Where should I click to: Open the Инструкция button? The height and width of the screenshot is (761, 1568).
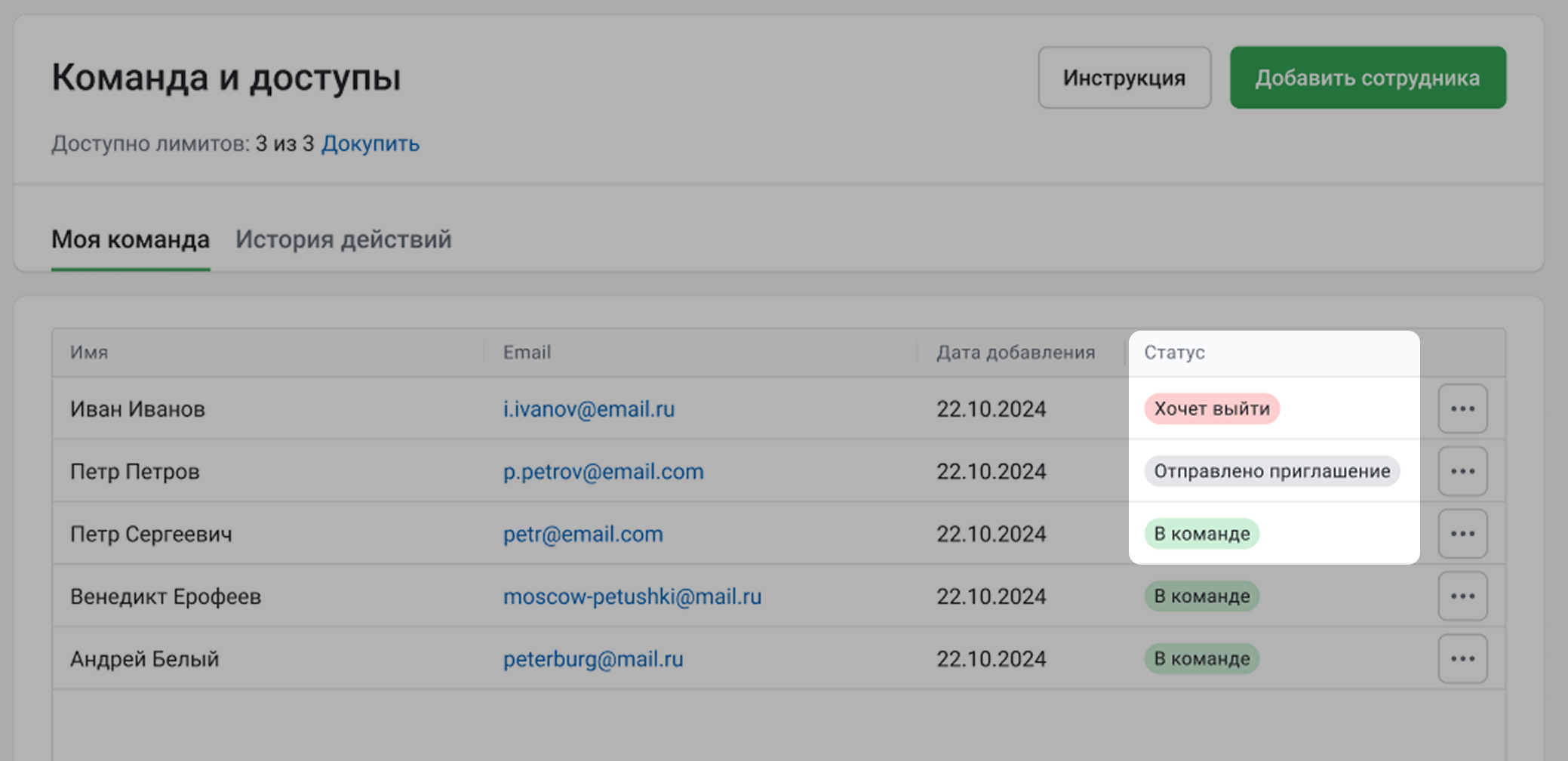click(x=1124, y=78)
